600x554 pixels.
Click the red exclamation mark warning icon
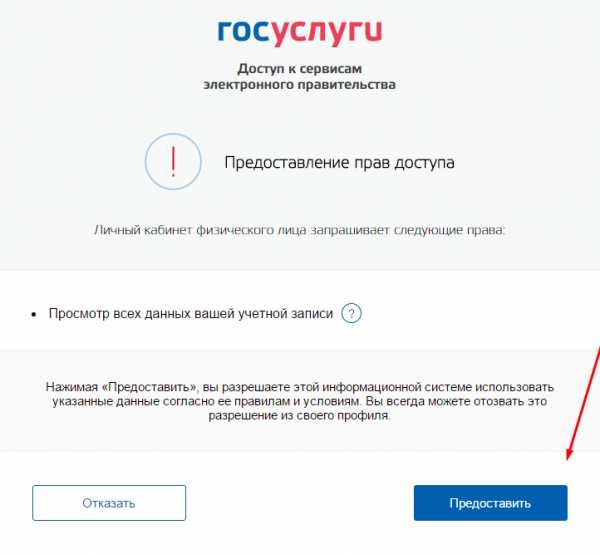coord(173,161)
